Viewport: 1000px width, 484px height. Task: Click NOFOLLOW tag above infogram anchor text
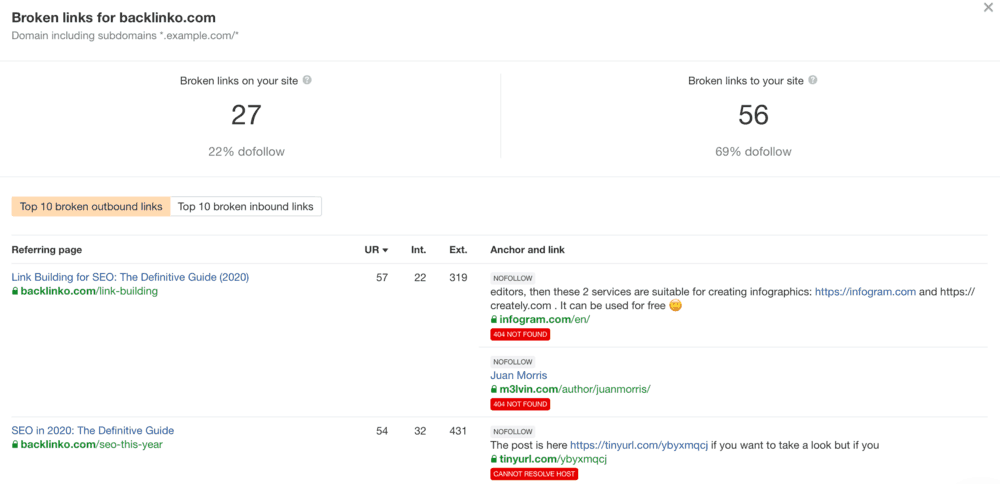(x=513, y=278)
